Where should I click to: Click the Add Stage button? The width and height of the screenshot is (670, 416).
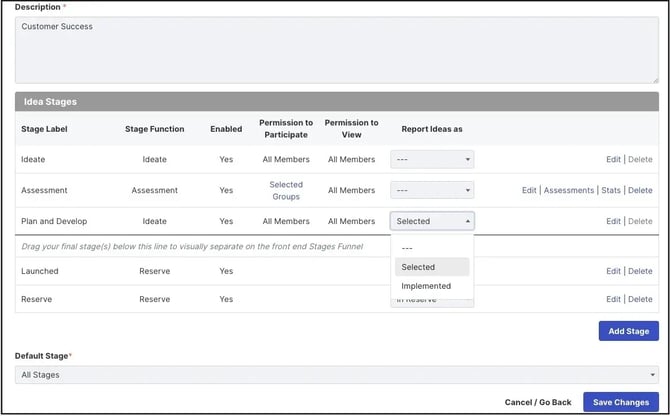[628, 331]
